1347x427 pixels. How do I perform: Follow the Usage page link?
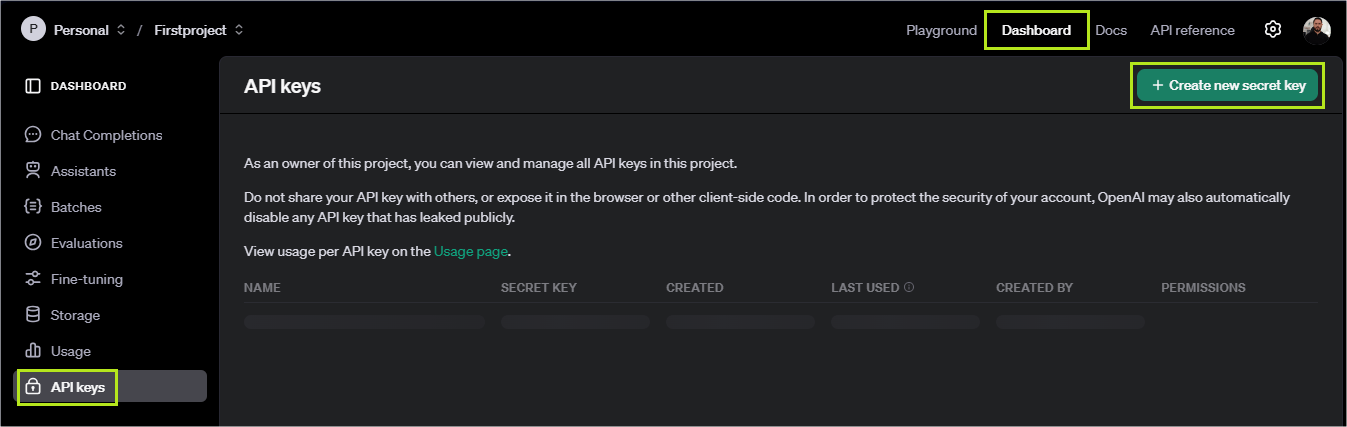(471, 251)
